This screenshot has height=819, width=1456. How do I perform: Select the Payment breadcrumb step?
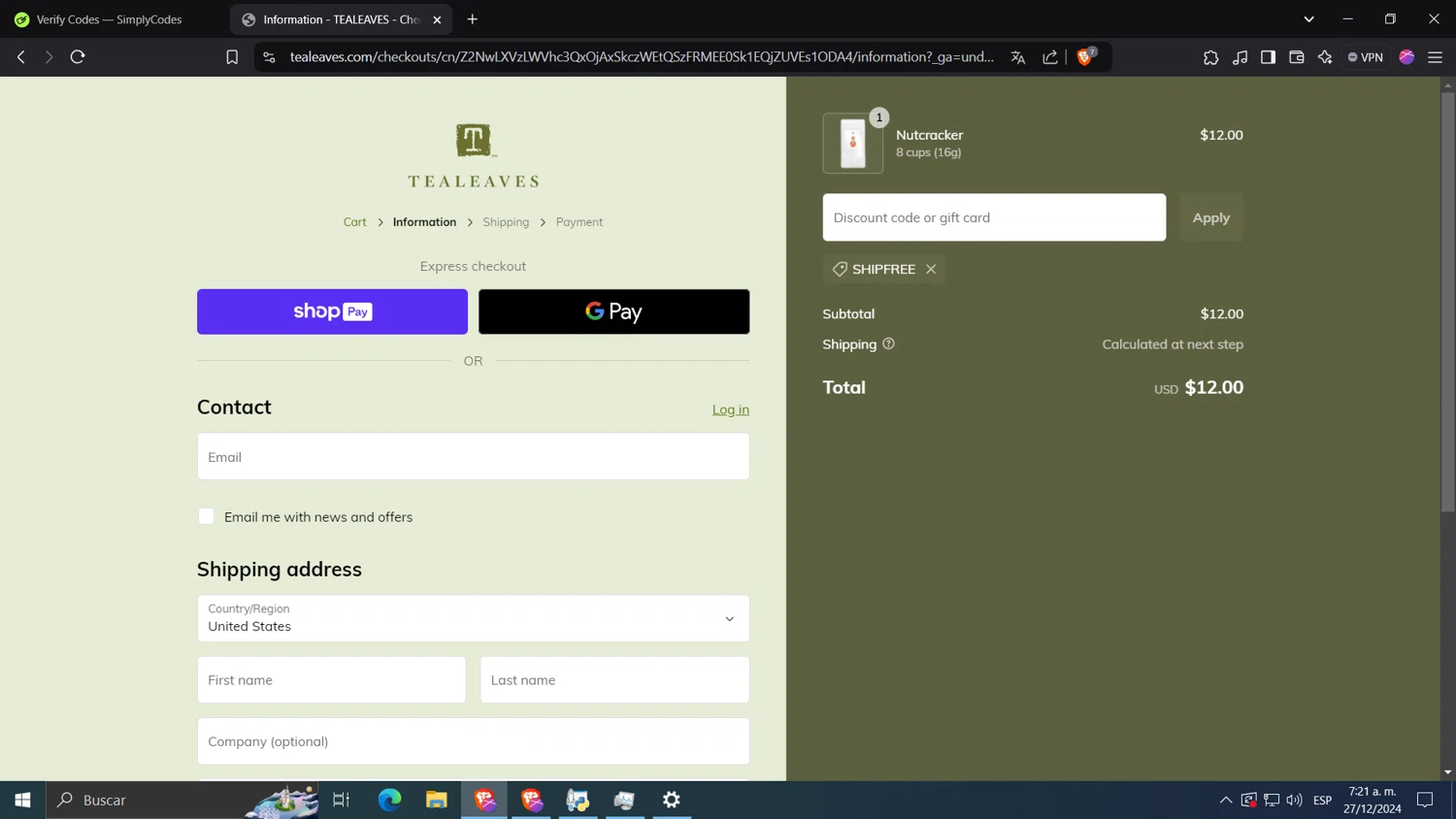579,222
